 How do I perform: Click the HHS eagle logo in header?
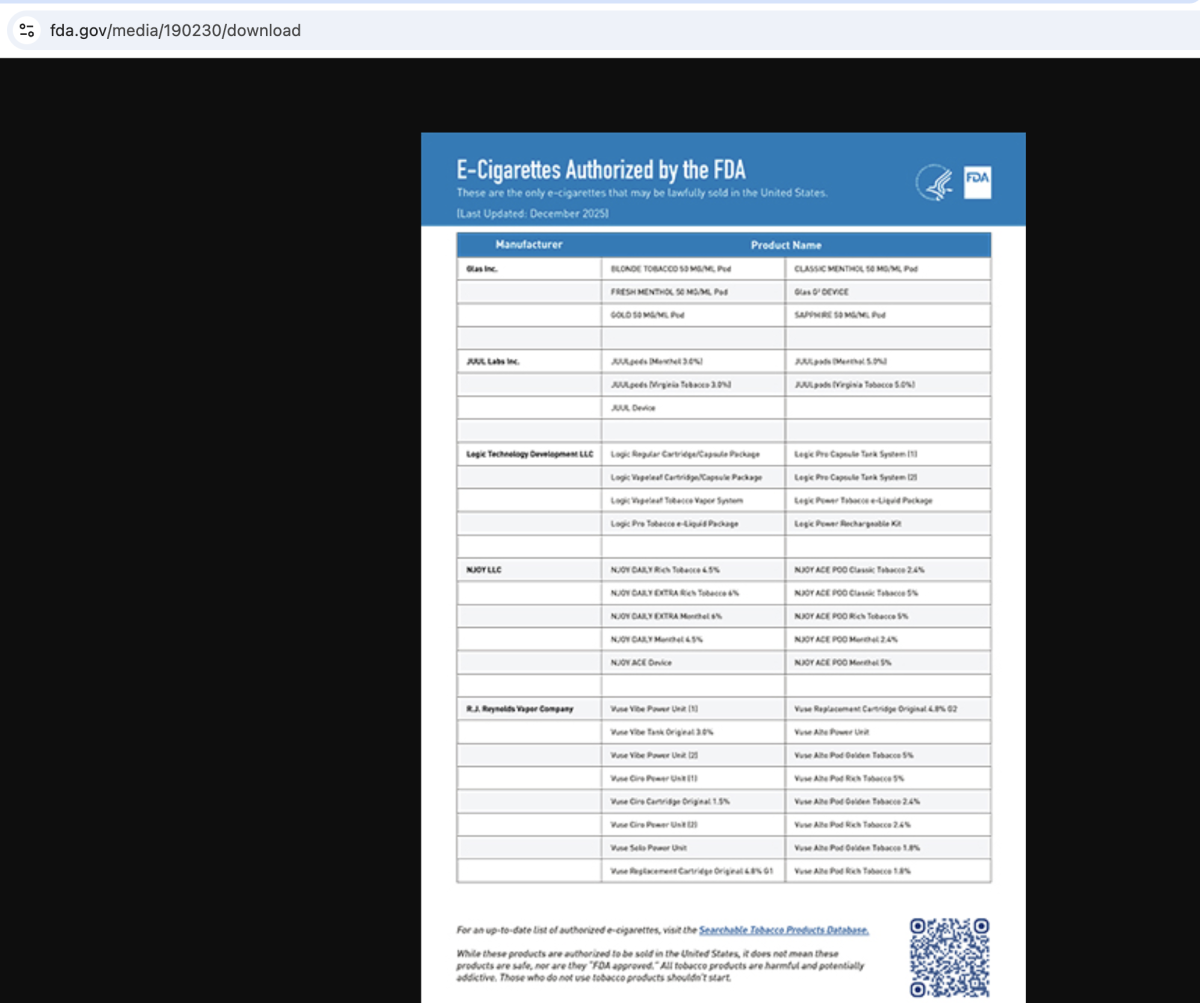[934, 183]
